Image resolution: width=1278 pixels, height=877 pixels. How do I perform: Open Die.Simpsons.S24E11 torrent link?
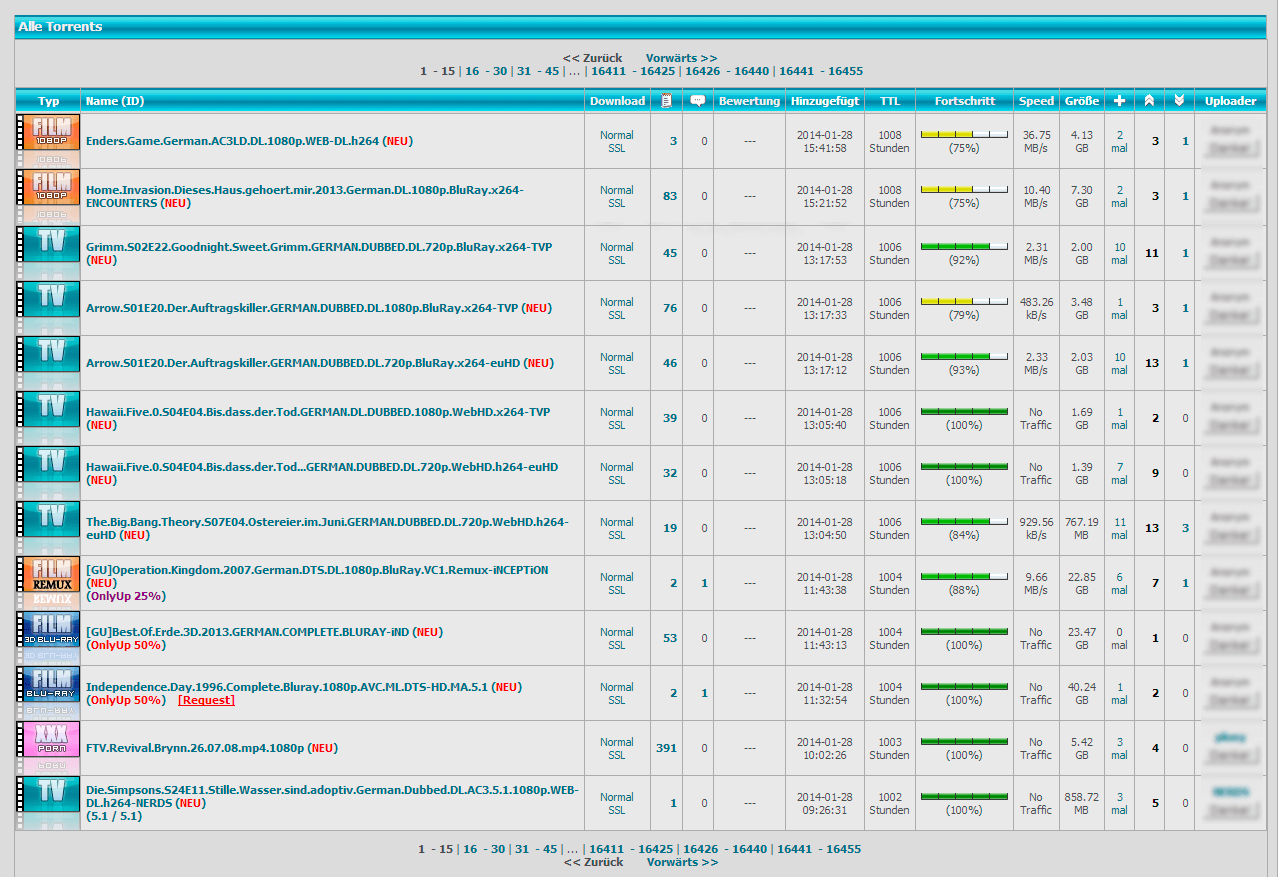click(332, 796)
